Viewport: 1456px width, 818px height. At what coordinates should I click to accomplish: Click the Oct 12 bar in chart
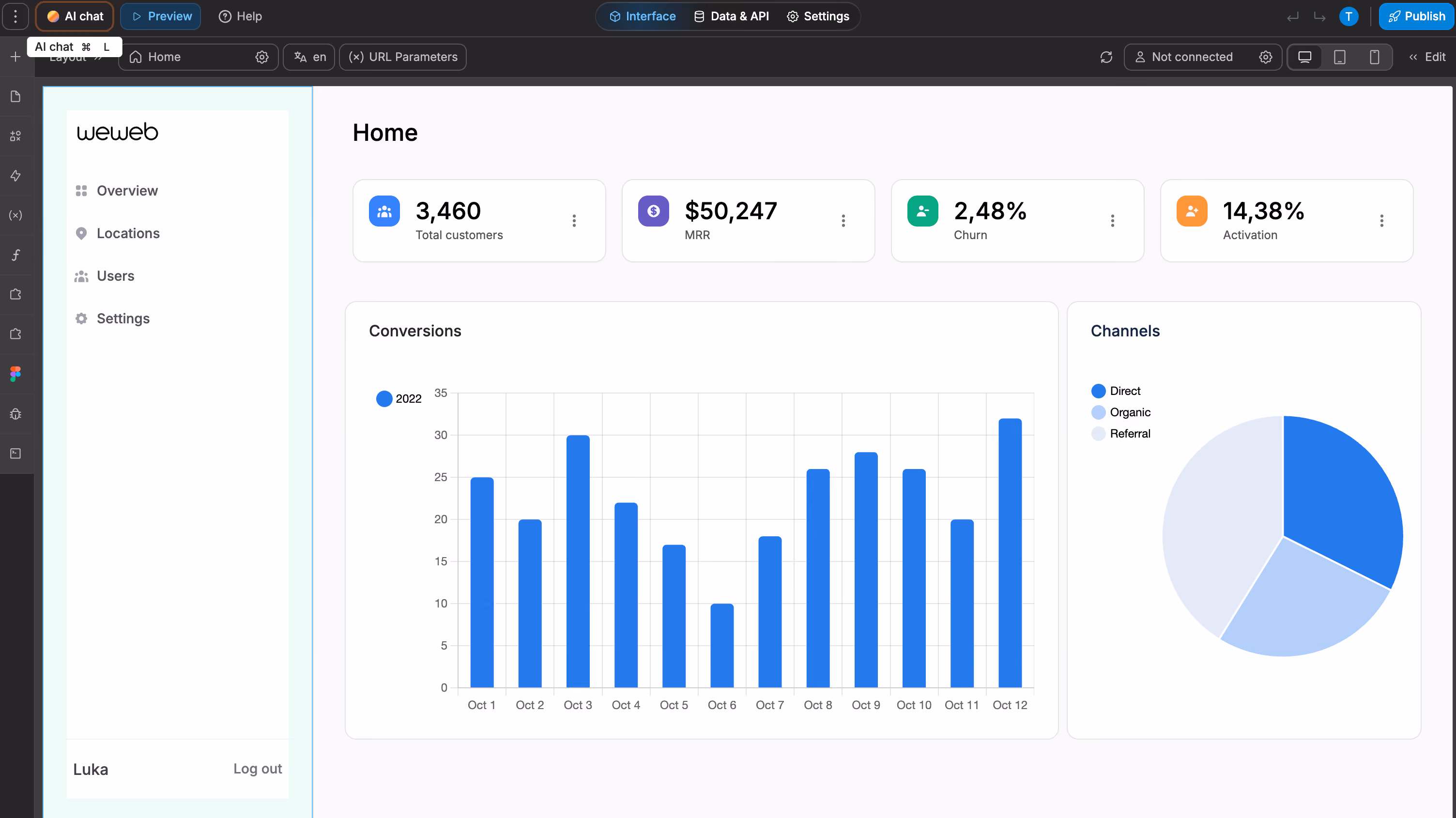coord(1010,553)
